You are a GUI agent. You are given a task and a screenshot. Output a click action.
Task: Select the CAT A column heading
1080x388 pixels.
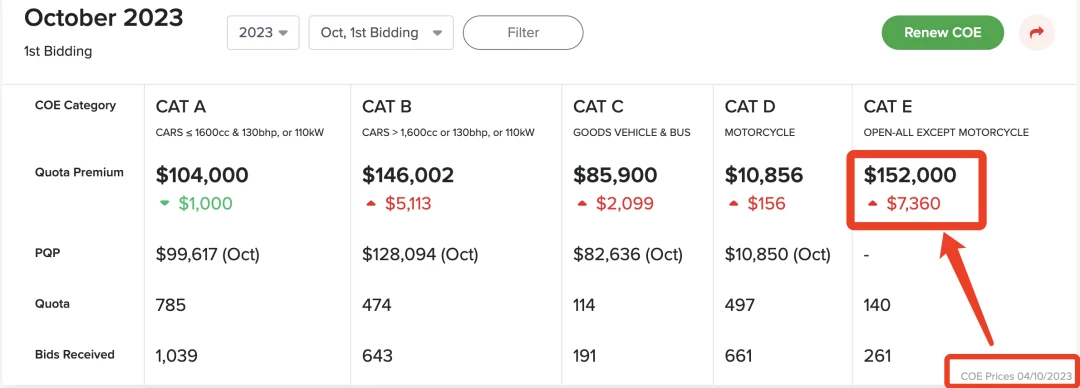coord(181,106)
